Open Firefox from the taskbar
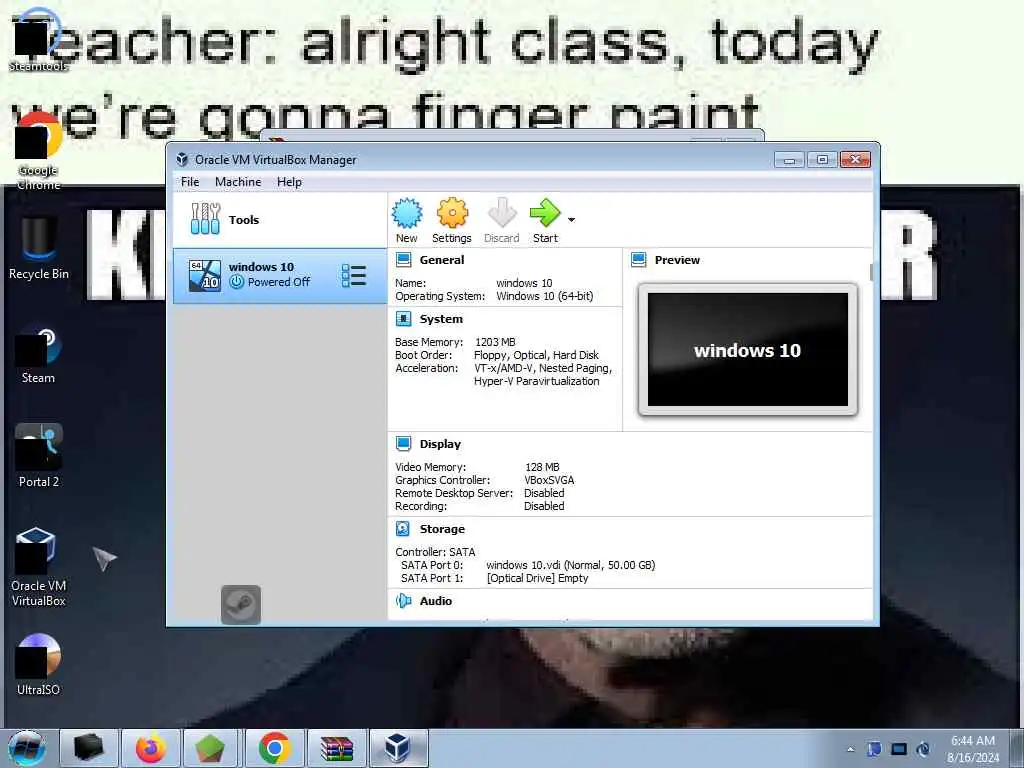The image size is (1024, 768). [151, 748]
